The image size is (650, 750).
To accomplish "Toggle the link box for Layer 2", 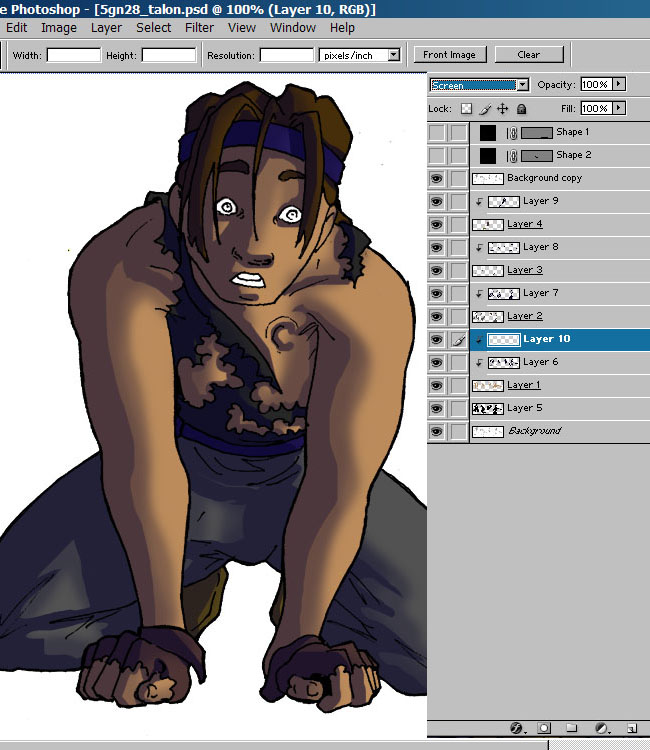I will tap(459, 317).
